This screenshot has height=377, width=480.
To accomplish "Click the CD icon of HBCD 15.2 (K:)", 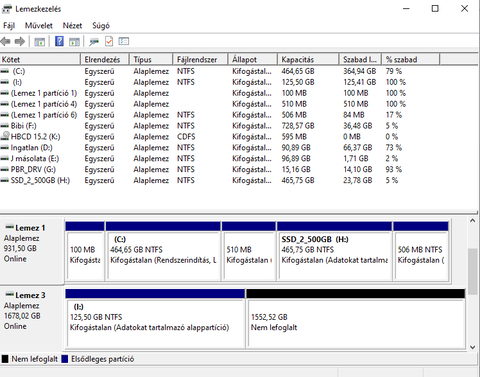I will (5, 136).
